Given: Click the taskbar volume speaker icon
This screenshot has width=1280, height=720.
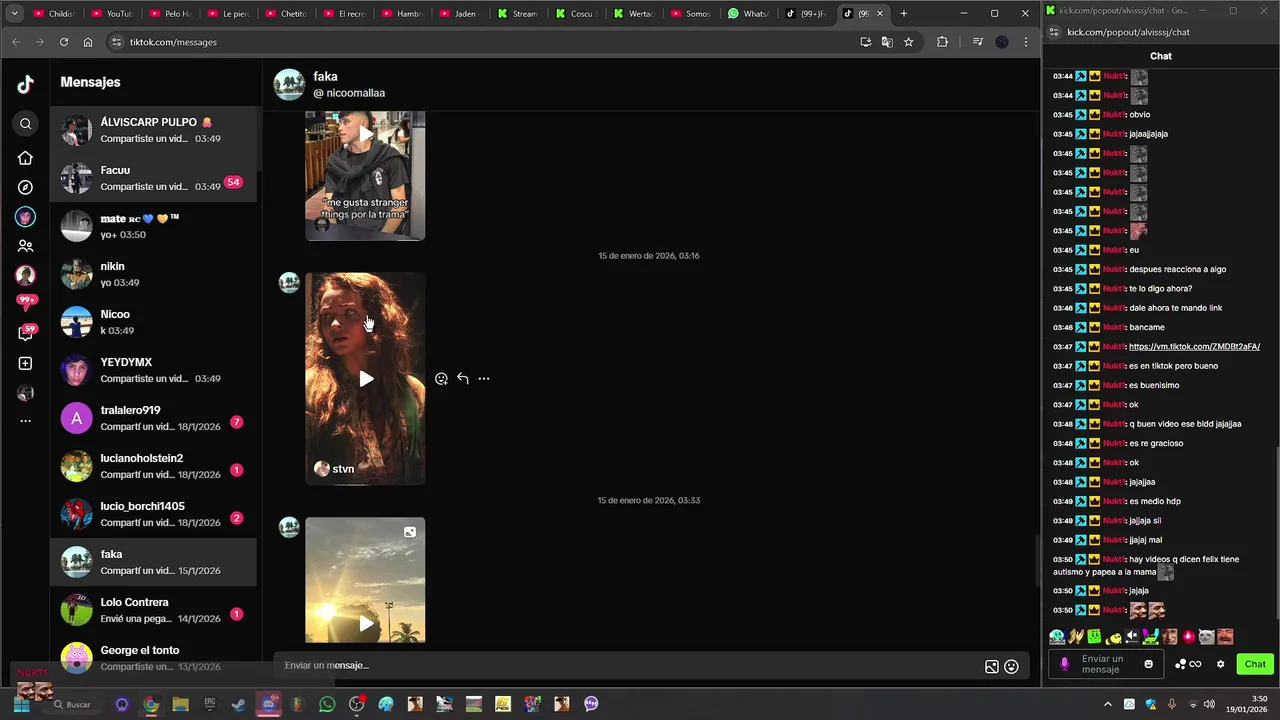Looking at the screenshot, I should point(1209,704).
